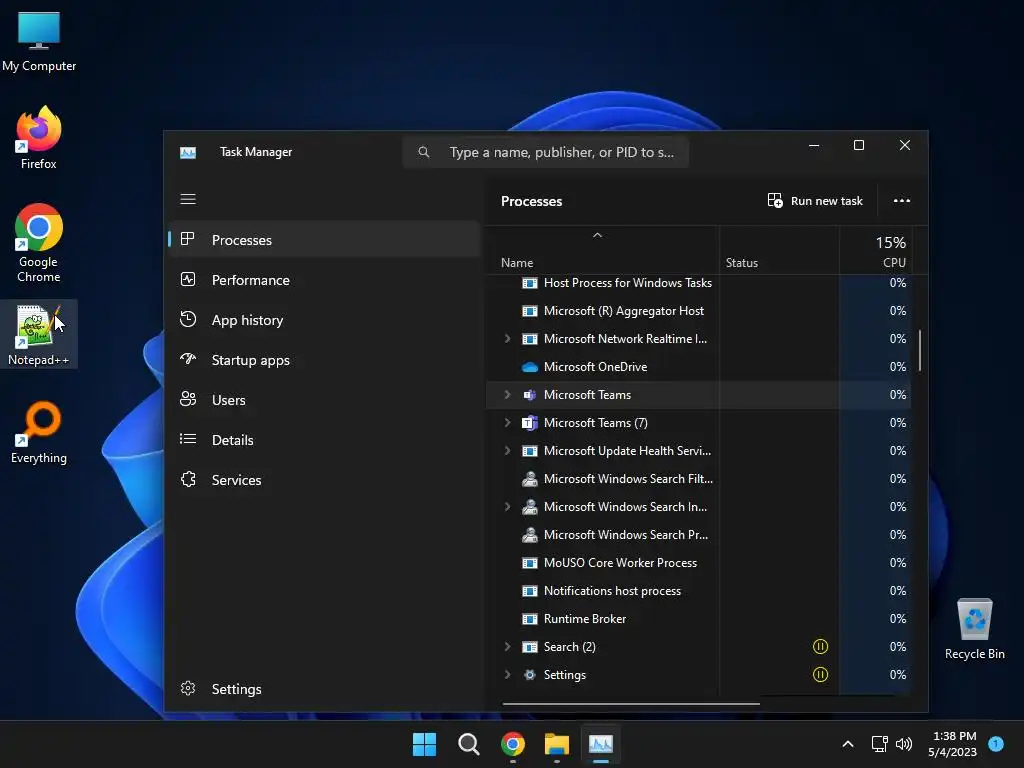Click the Performance graph icon in sidebar

point(188,280)
